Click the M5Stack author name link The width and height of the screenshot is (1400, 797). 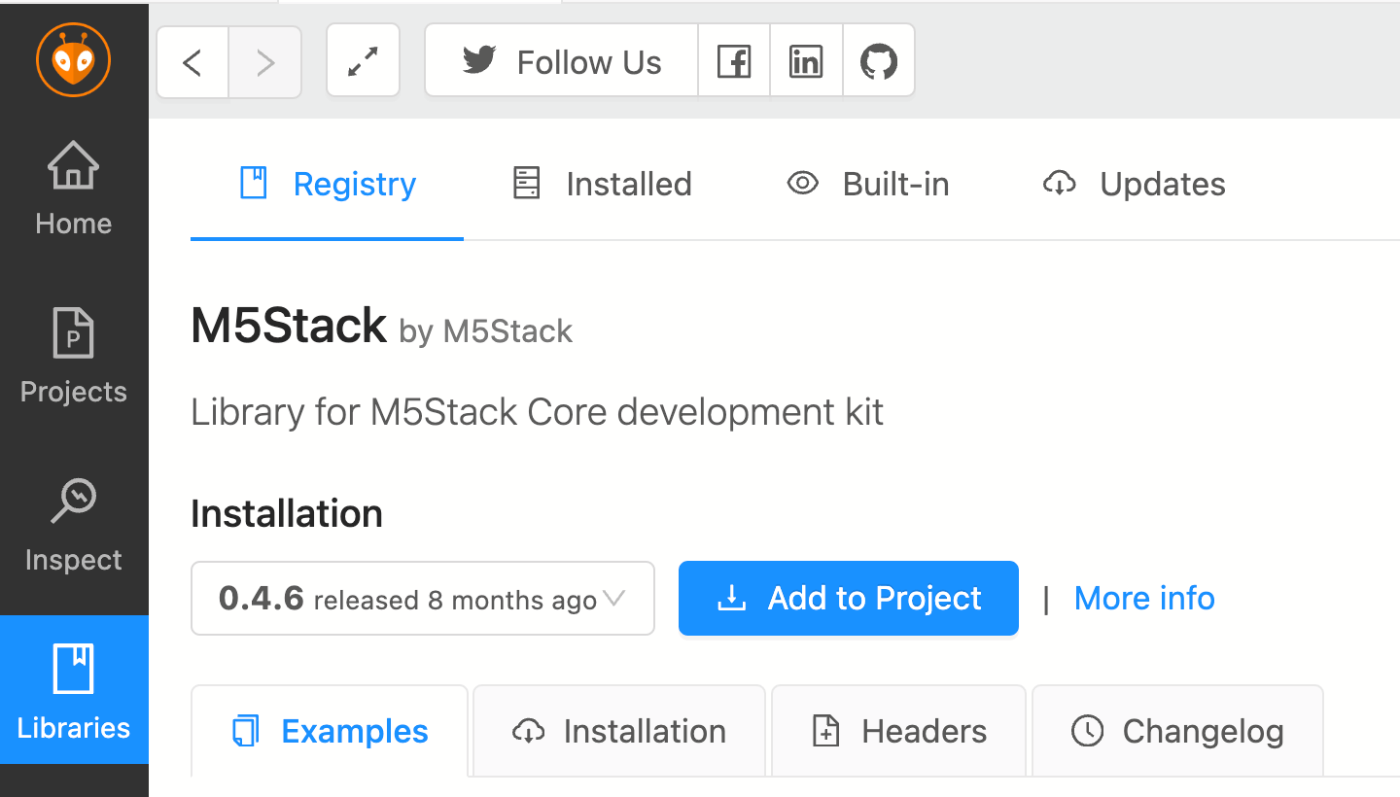click(x=508, y=331)
